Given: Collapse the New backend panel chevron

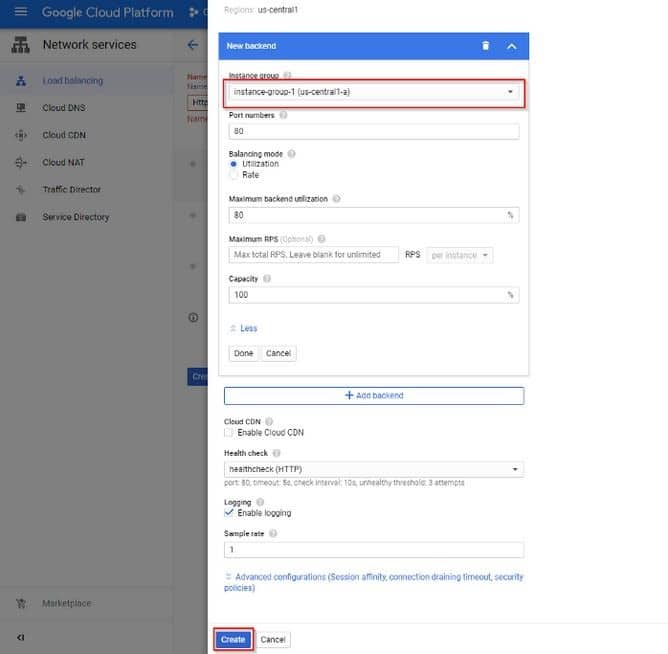Looking at the screenshot, I should 512,46.
